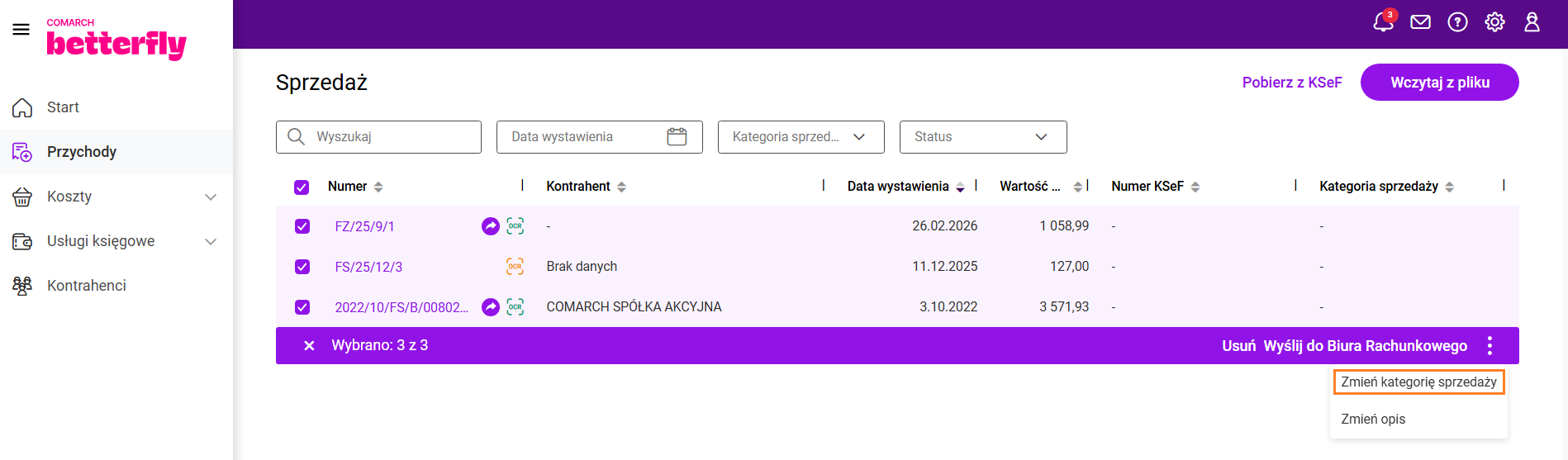Click the help question mark icon
1568x460 pixels.
pyautogui.click(x=1457, y=22)
